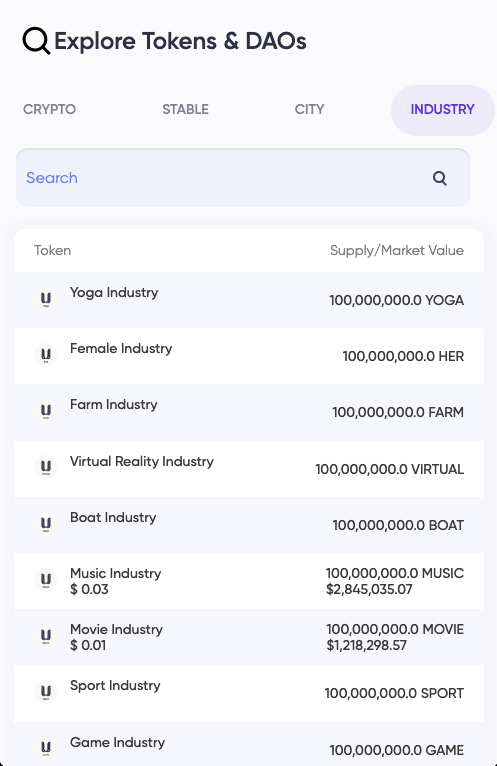Click the 100,000,000.0 MOVIE supply value

(x=395, y=629)
